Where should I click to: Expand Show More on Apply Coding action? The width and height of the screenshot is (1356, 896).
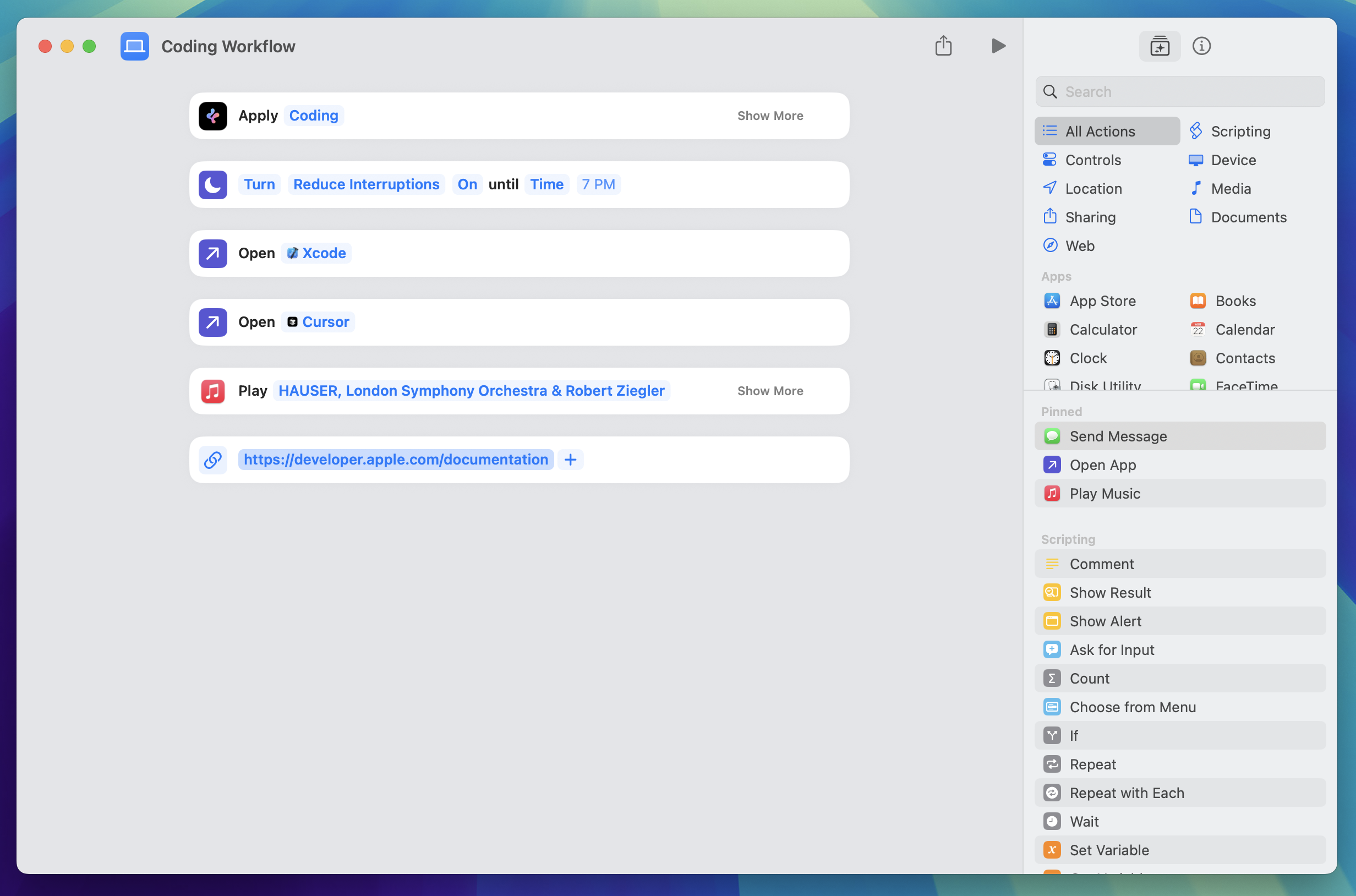[x=770, y=116]
